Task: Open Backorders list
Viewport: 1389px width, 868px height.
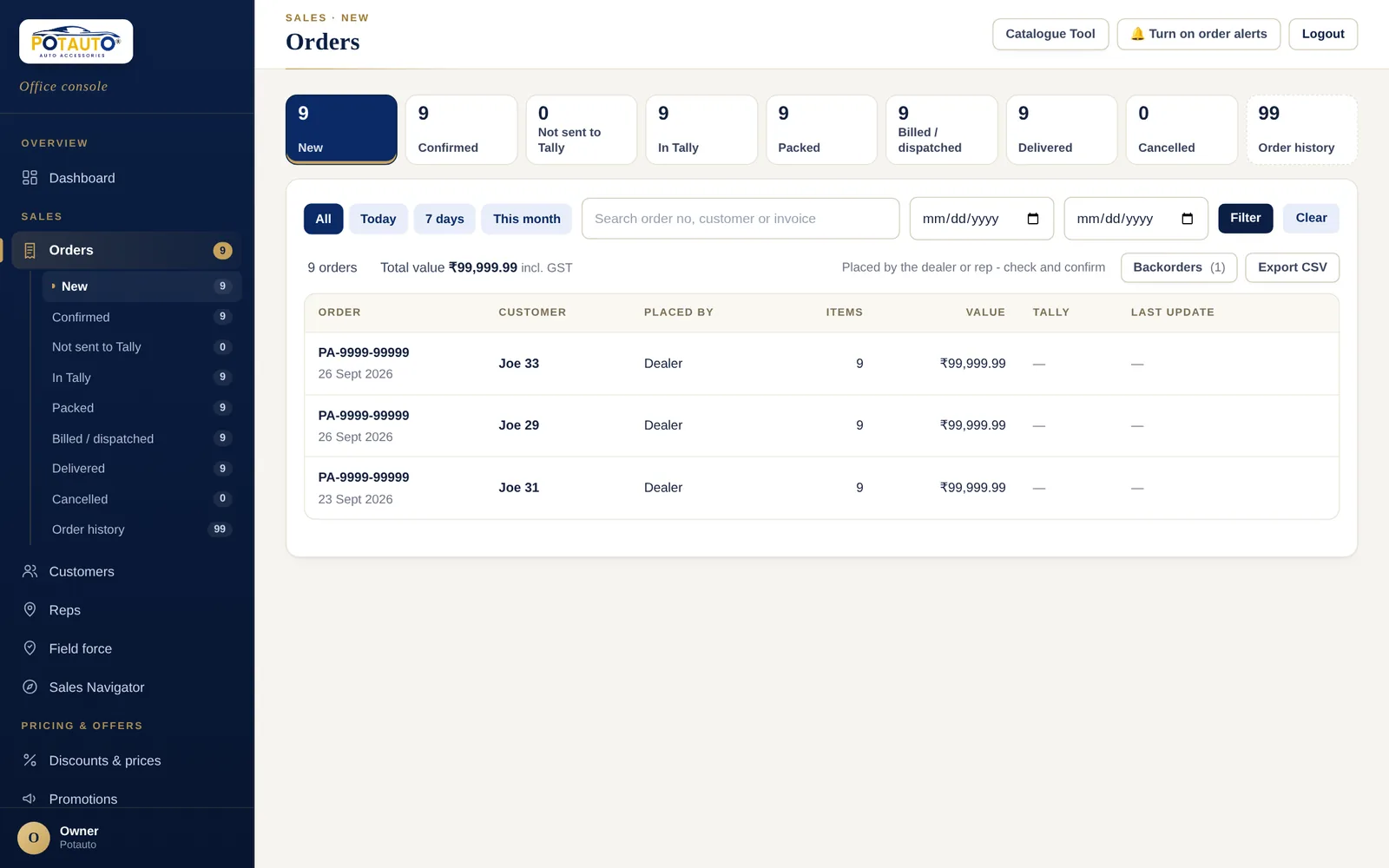Action: (x=1179, y=267)
